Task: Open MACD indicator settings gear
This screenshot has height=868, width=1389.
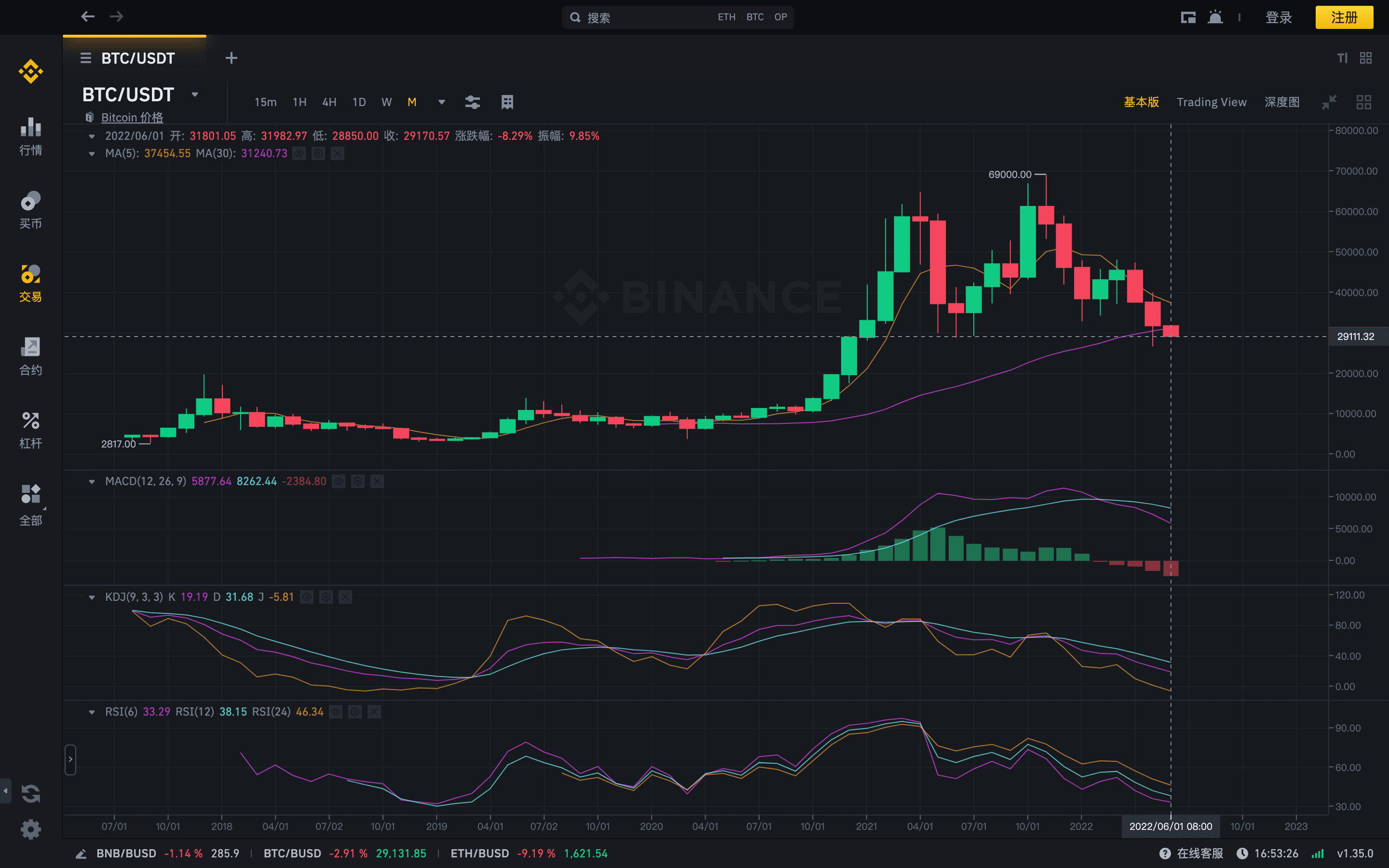Action: (x=357, y=481)
